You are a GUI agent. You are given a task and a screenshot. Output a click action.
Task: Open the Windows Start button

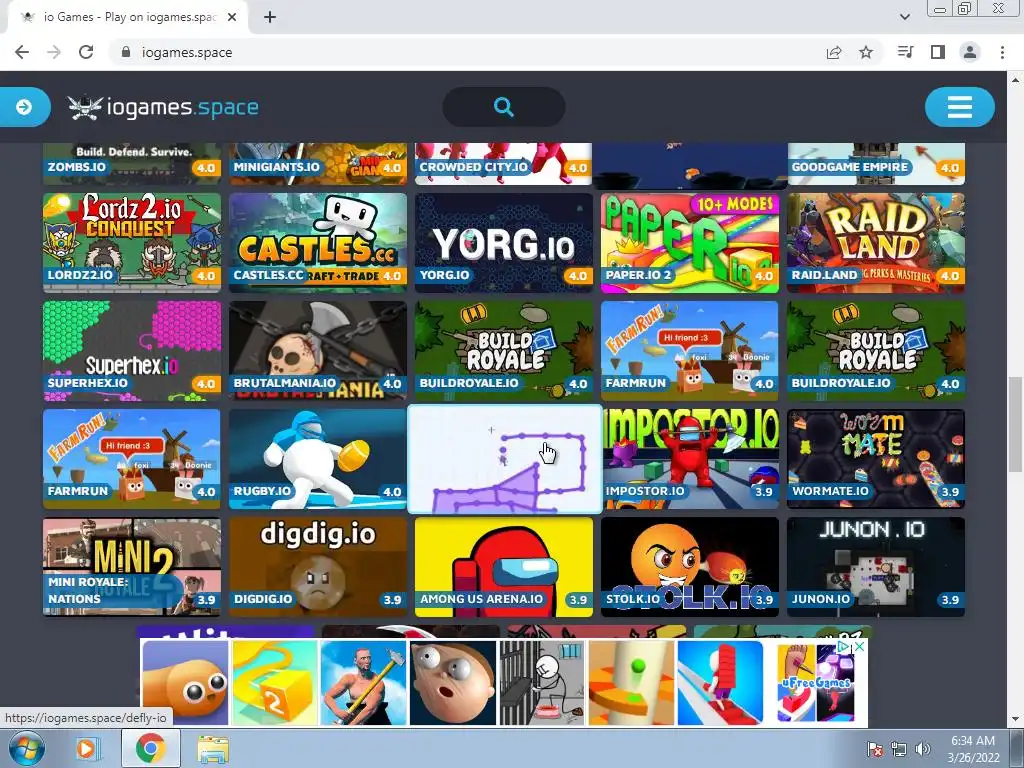point(26,748)
